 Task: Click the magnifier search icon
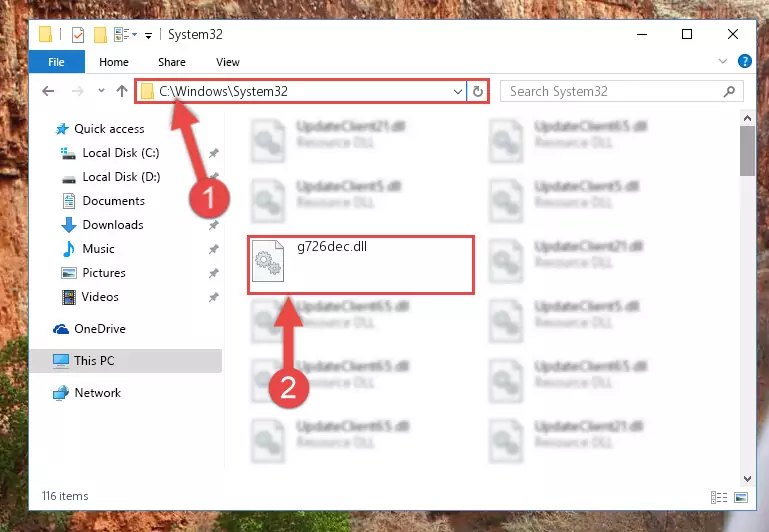(729, 91)
